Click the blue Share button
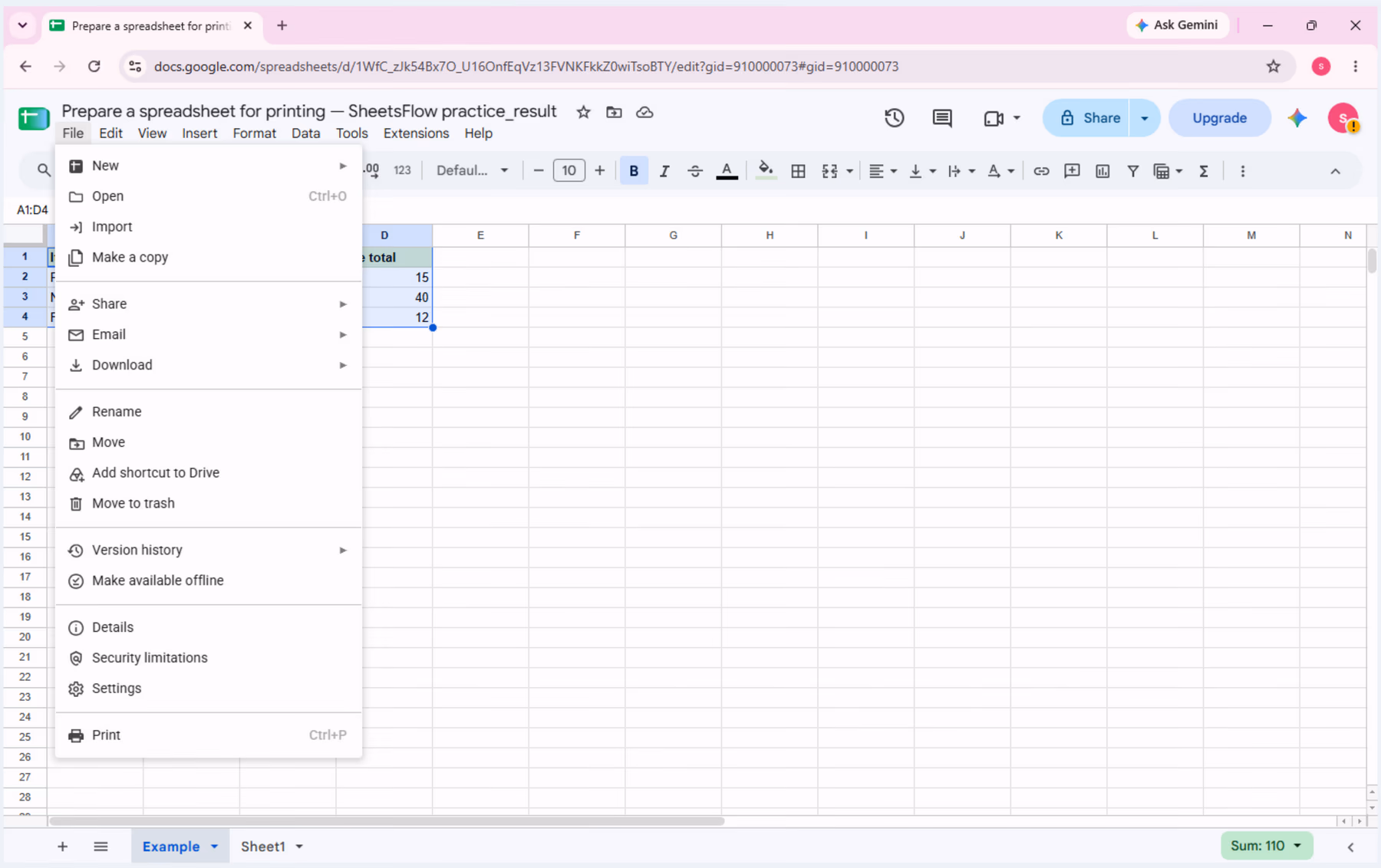This screenshot has height=868, width=1381. coord(1089,118)
